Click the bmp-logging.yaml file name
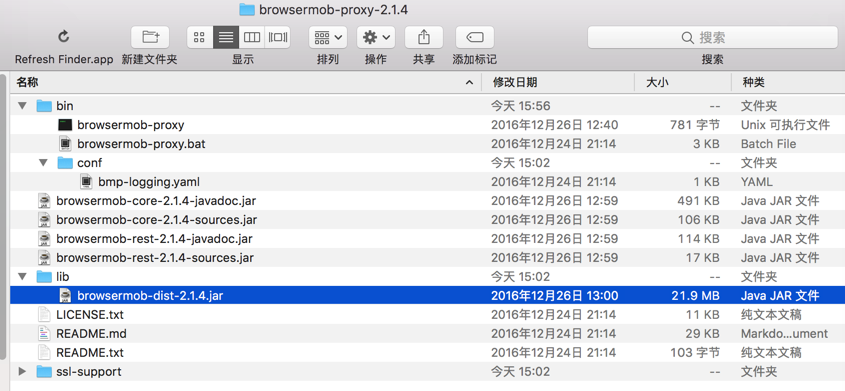 click(x=149, y=181)
